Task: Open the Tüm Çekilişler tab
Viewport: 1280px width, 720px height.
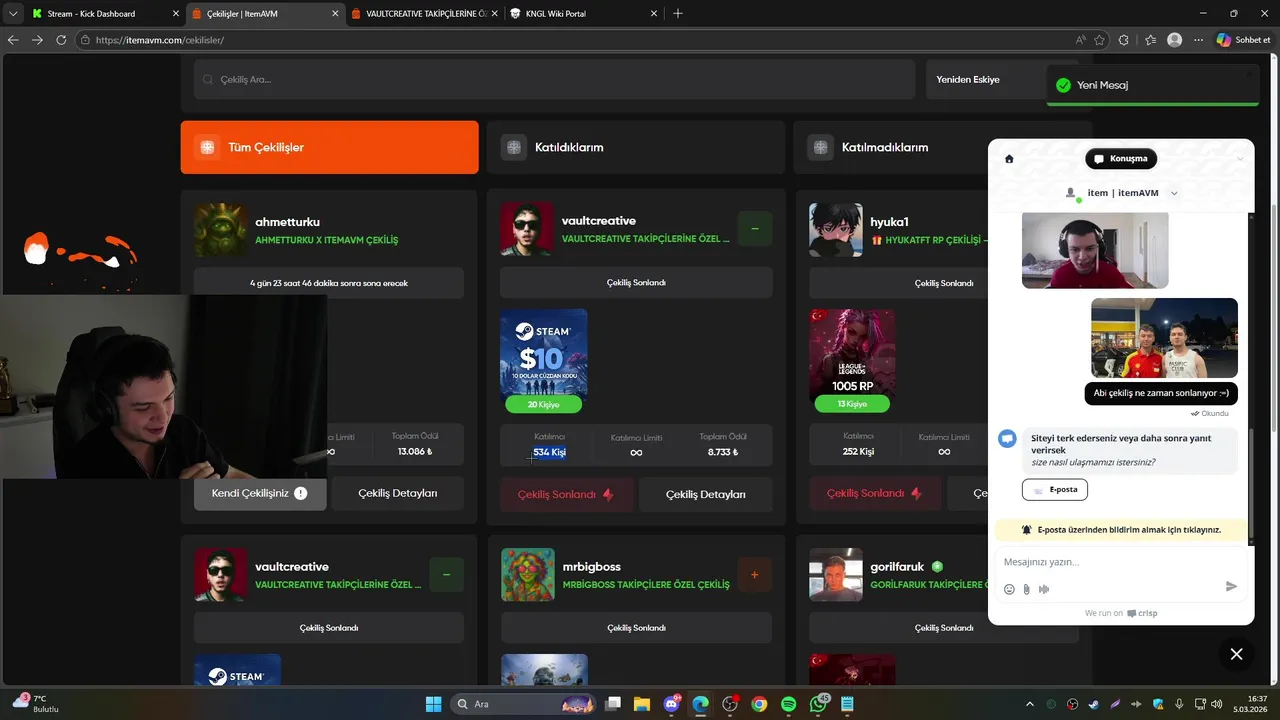Action: (329, 147)
